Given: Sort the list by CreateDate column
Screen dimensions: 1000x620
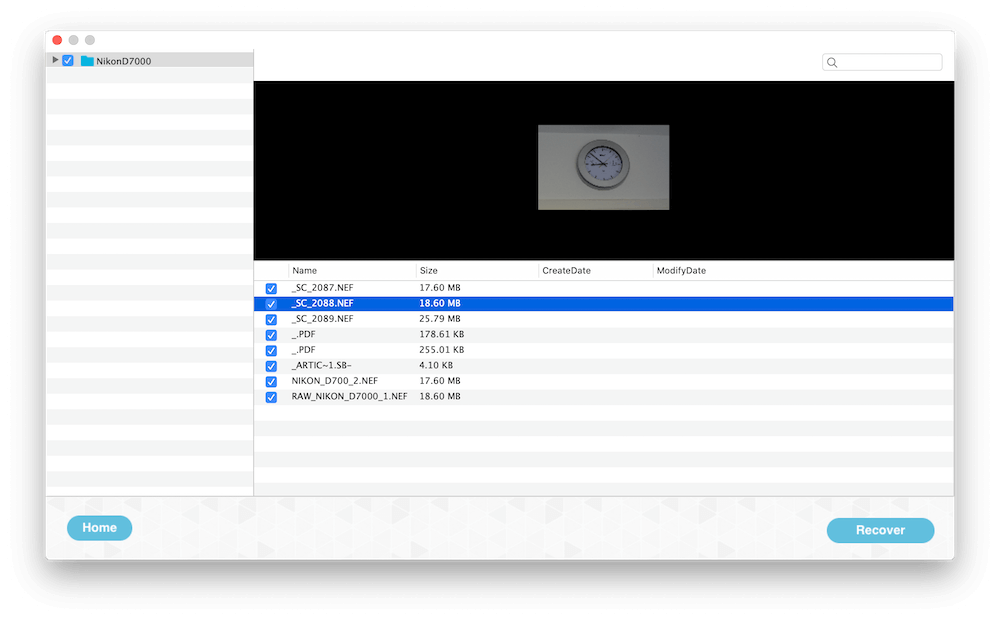Looking at the screenshot, I should (566, 270).
